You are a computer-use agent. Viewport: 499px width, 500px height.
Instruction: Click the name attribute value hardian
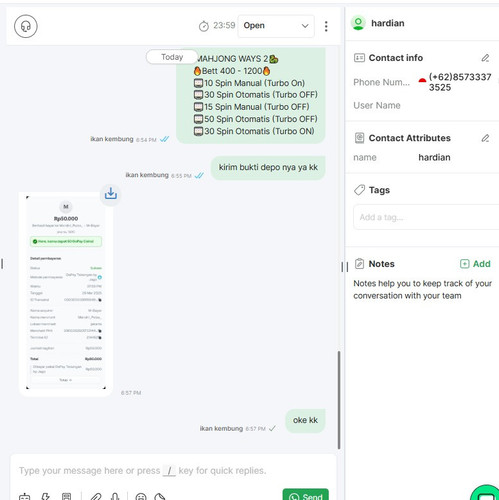click(434, 157)
